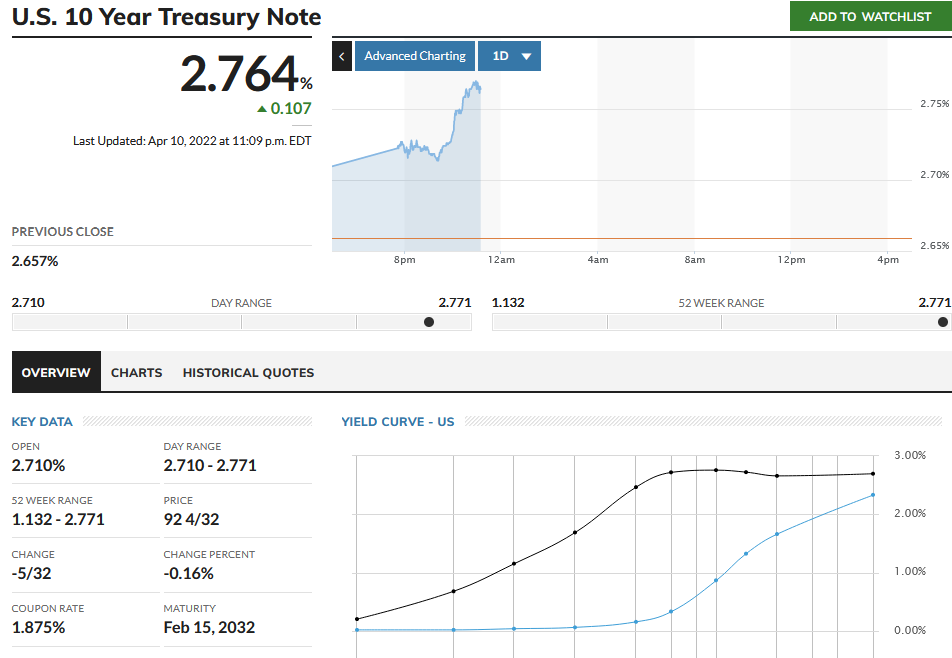
Task: Click the Maturity date Feb 15, 2032
Action: (x=209, y=628)
